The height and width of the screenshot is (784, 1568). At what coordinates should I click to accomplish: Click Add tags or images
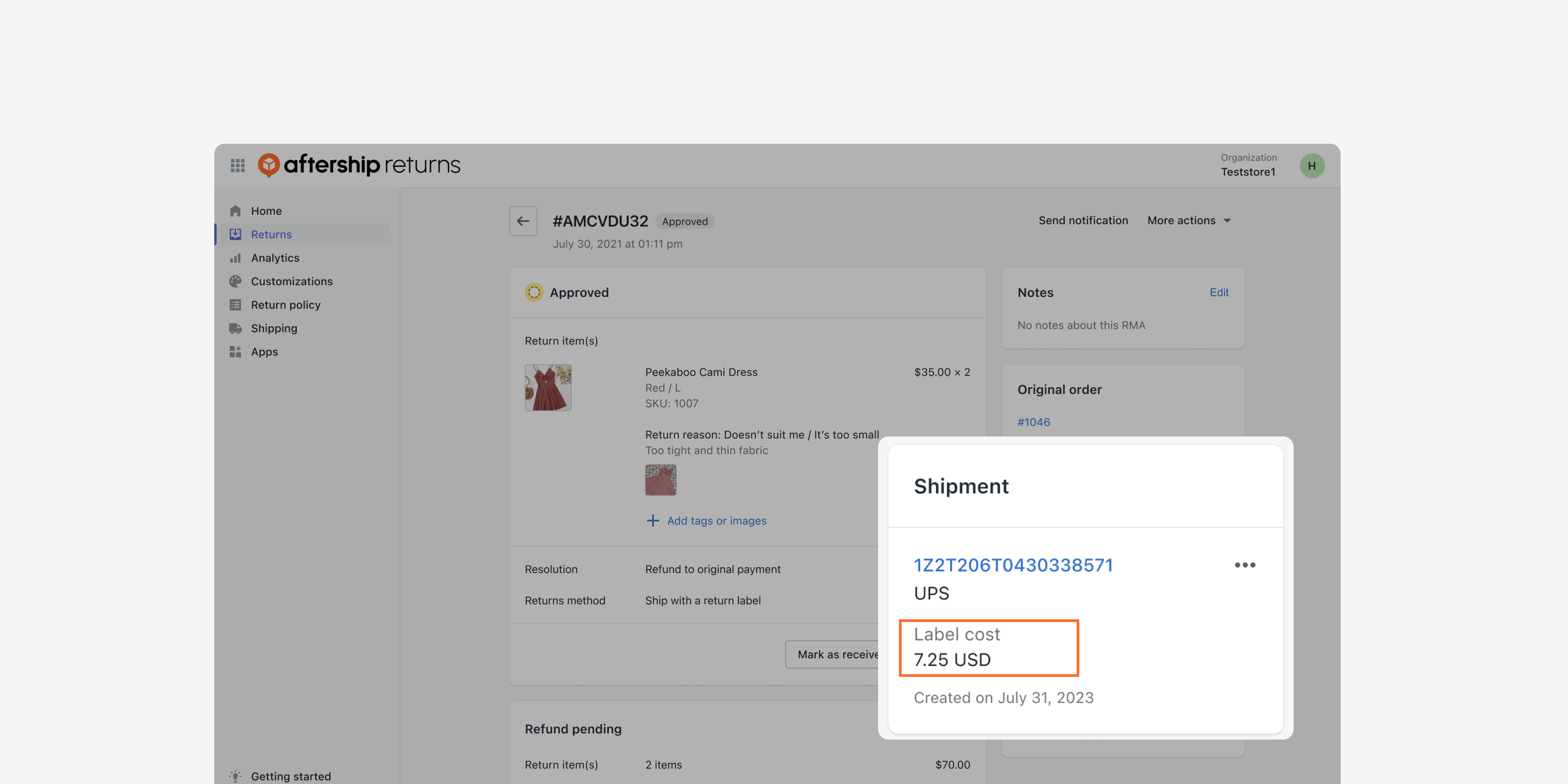click(706, 521)
